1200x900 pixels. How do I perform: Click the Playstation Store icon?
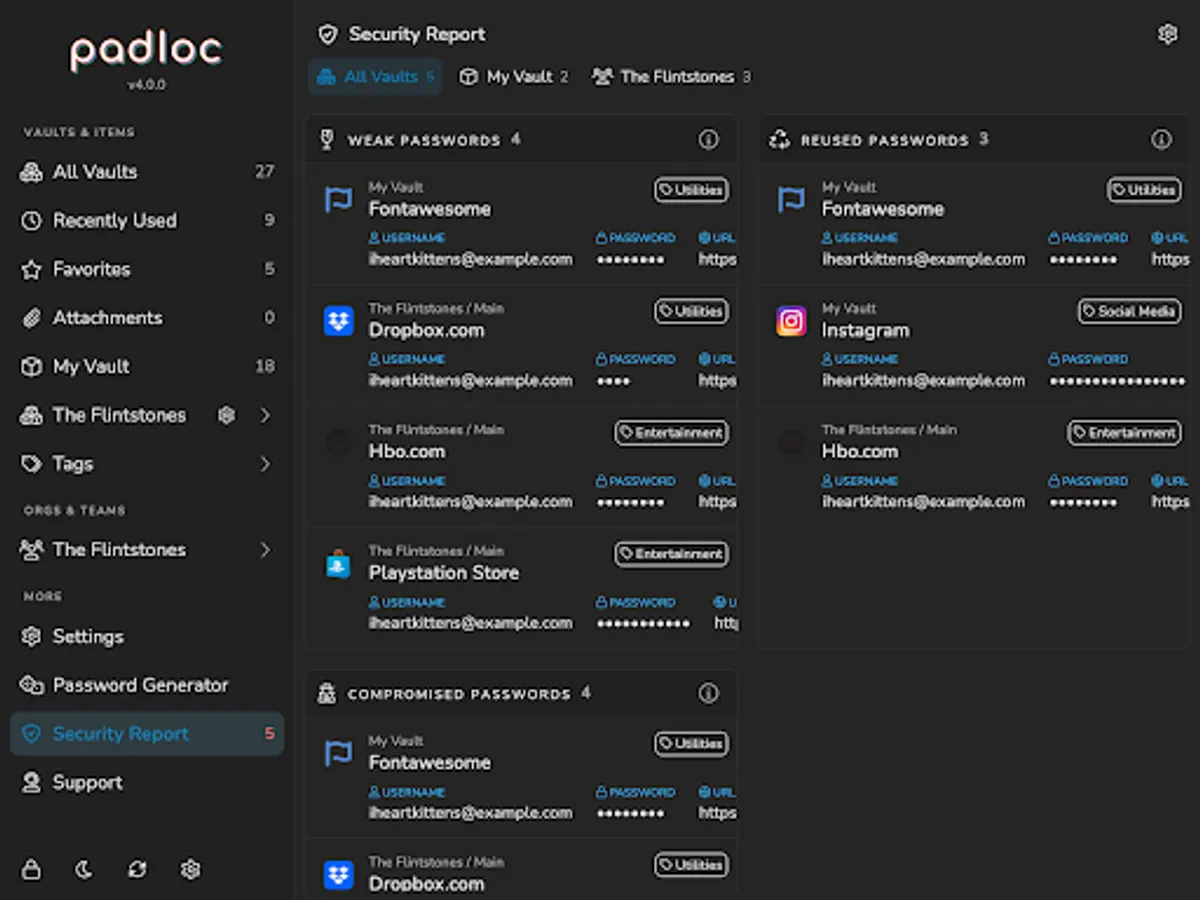339,564
